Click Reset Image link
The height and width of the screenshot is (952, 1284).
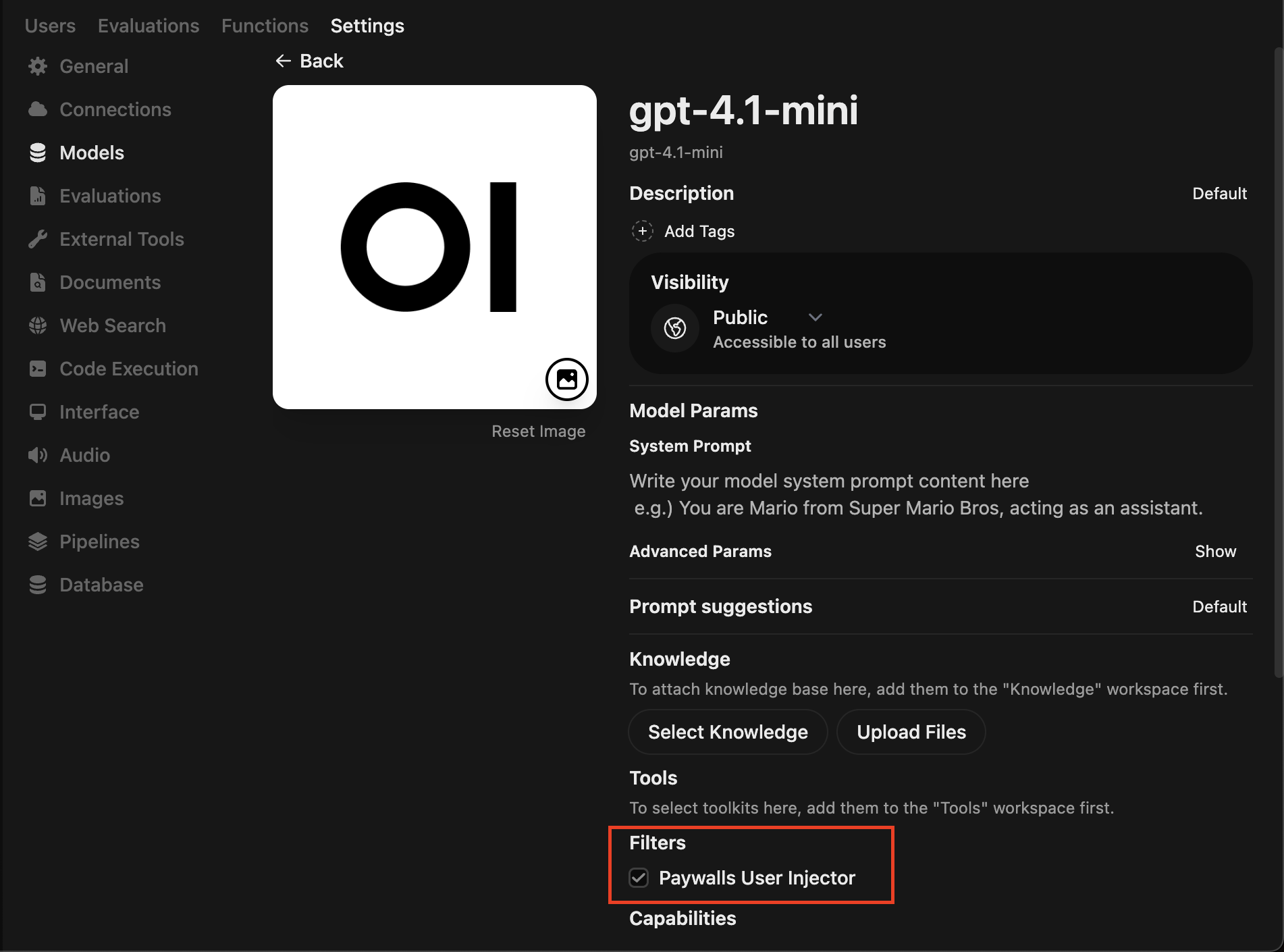(x=538, y=431)
